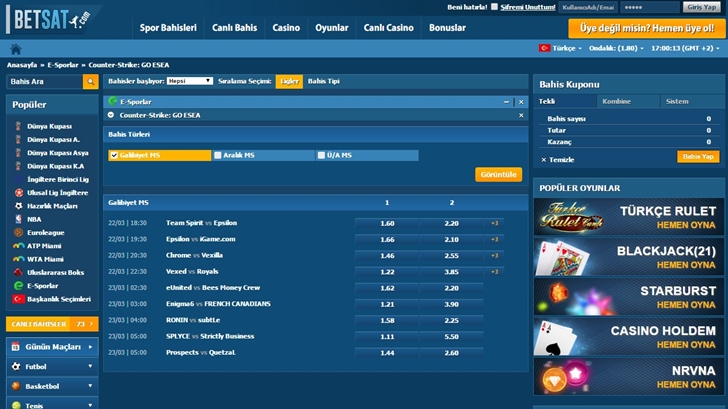728x409 pixels.
Task: Minimize the E-Sporlar panel
Action: click(x=506, y=102)
